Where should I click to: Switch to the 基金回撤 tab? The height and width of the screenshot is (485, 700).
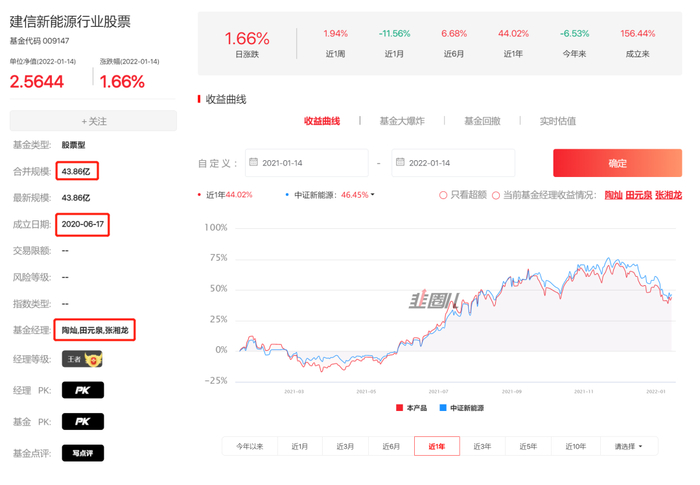(482, 121)
